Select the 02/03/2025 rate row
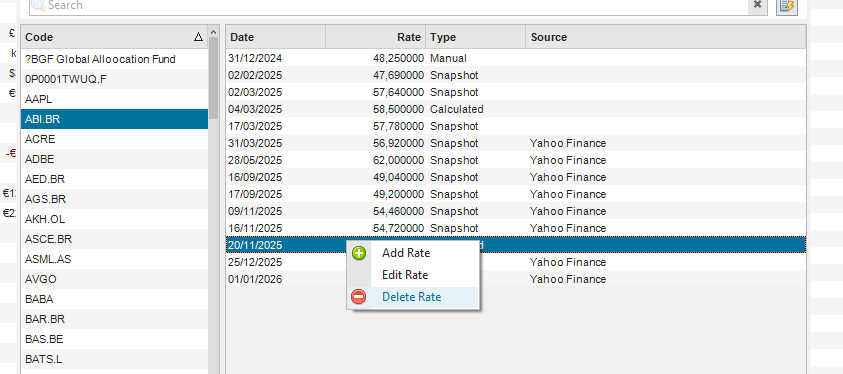This screenshot has height=374, width=843. [x=516, y=92]
